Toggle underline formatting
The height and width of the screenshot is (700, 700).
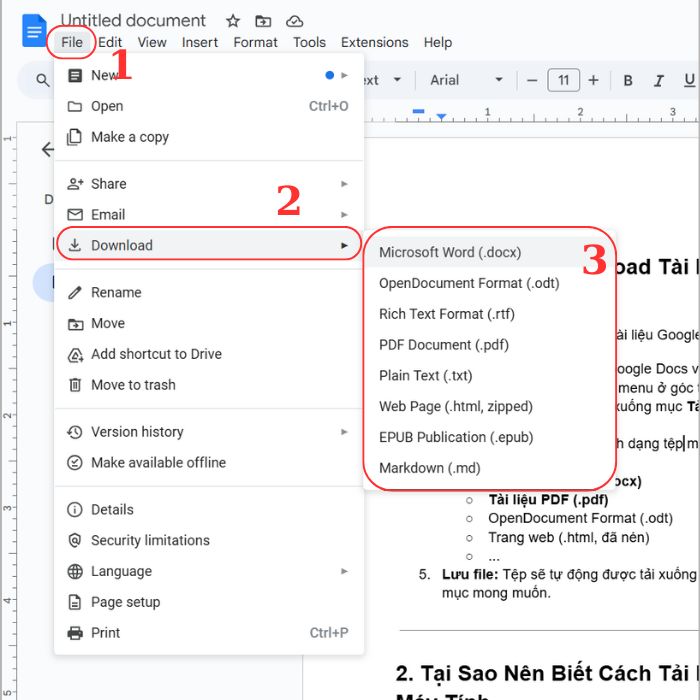point(689,80)
